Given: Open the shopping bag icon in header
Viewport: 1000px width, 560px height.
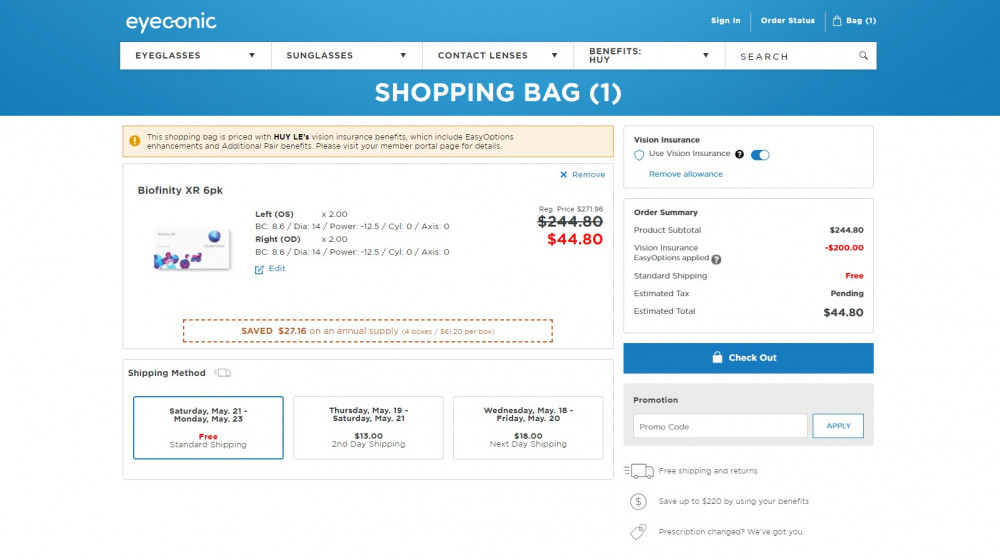Looking at the screenshot, I should coord(837,20).
